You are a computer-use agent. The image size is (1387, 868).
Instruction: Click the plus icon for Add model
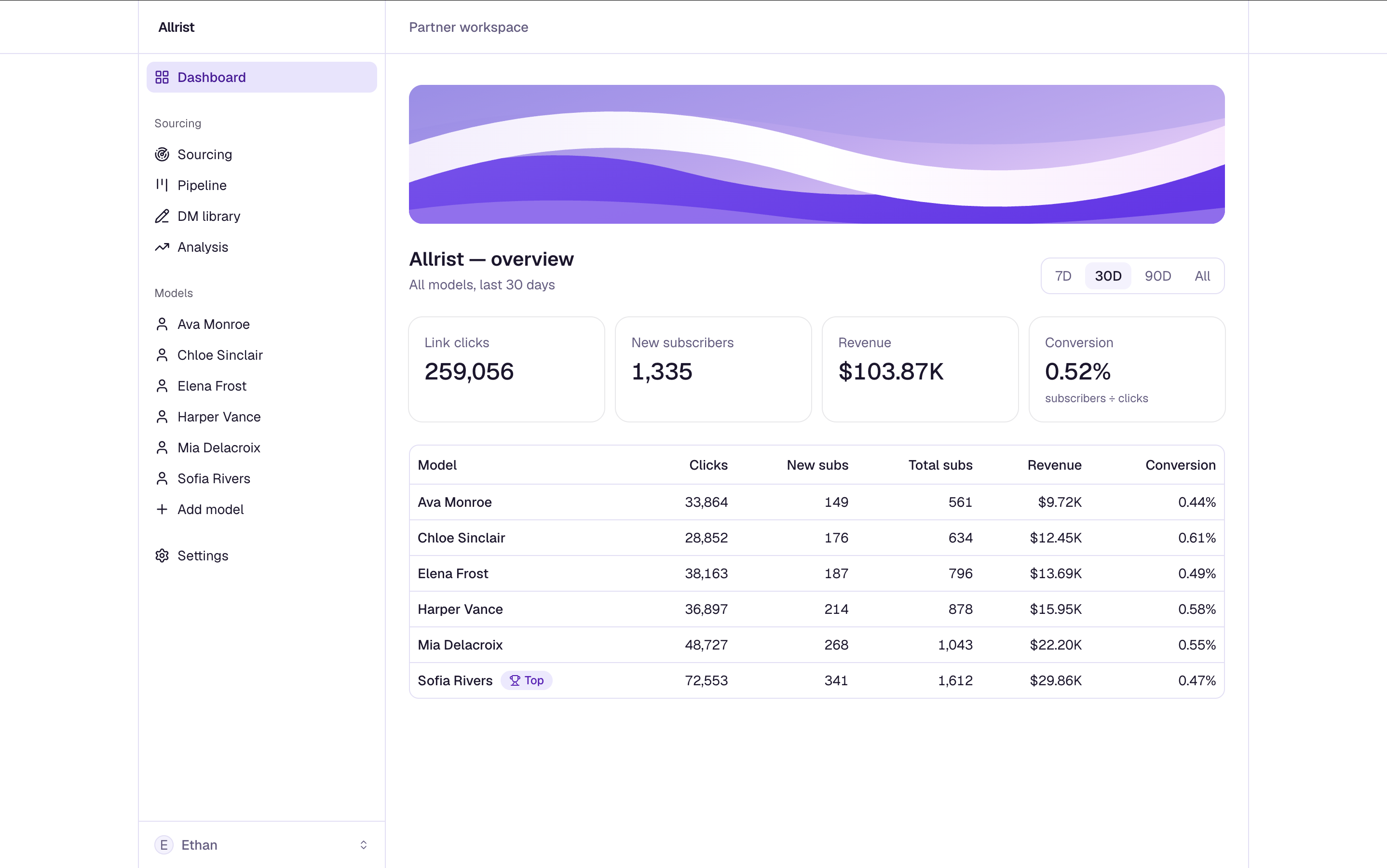coord(162,509)
